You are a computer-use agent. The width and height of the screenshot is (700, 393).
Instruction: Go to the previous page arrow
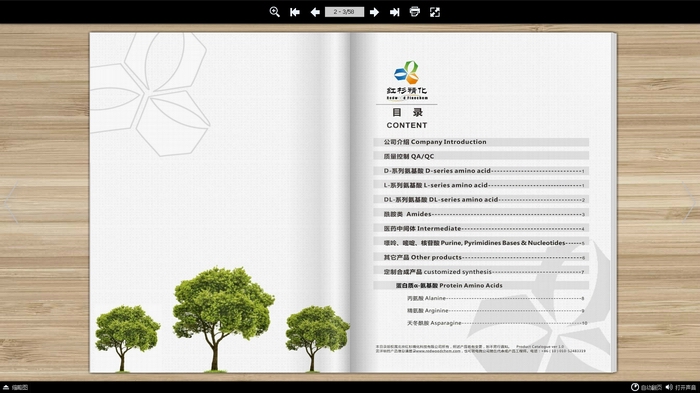coord(315,12)
